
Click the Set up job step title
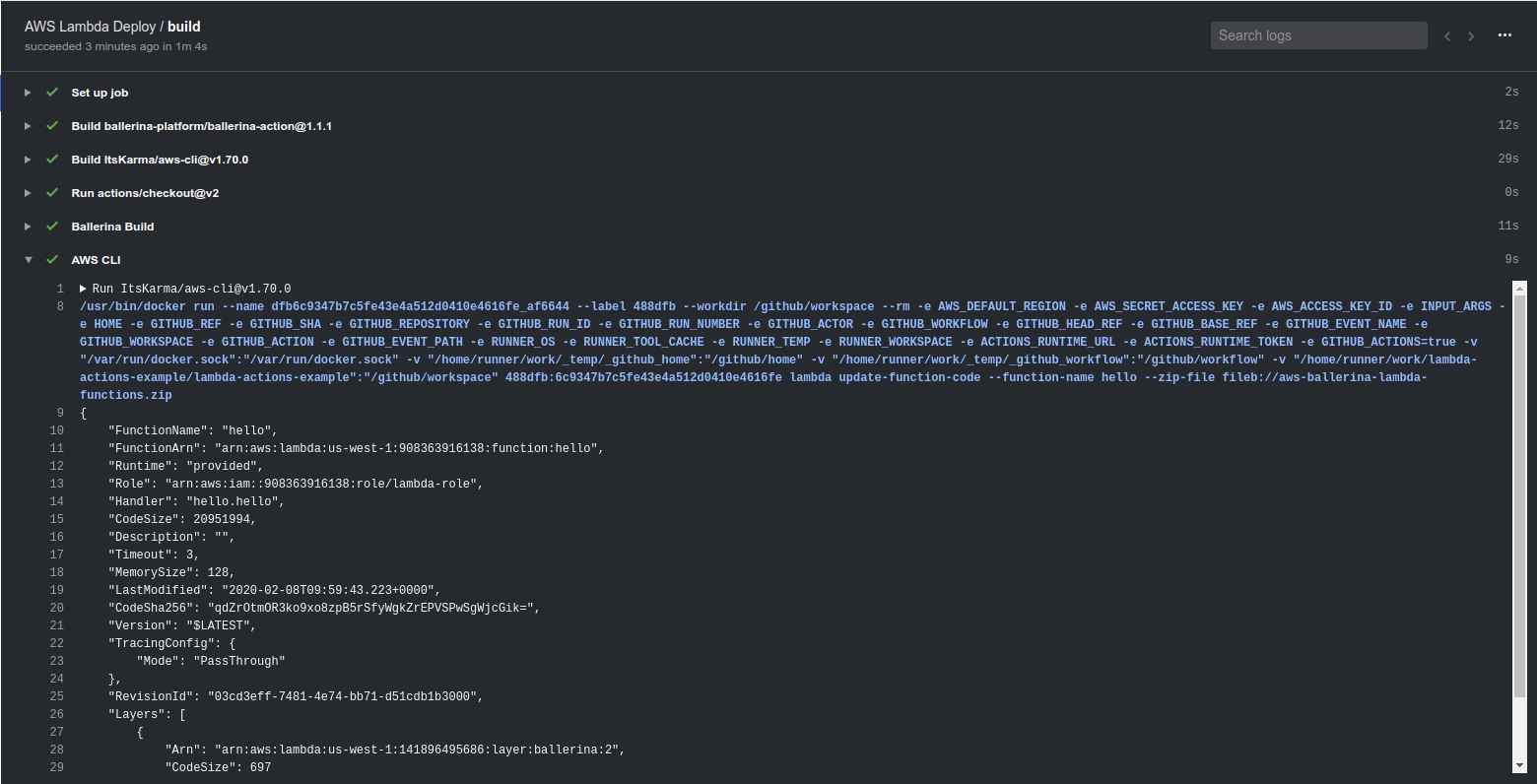100,93
